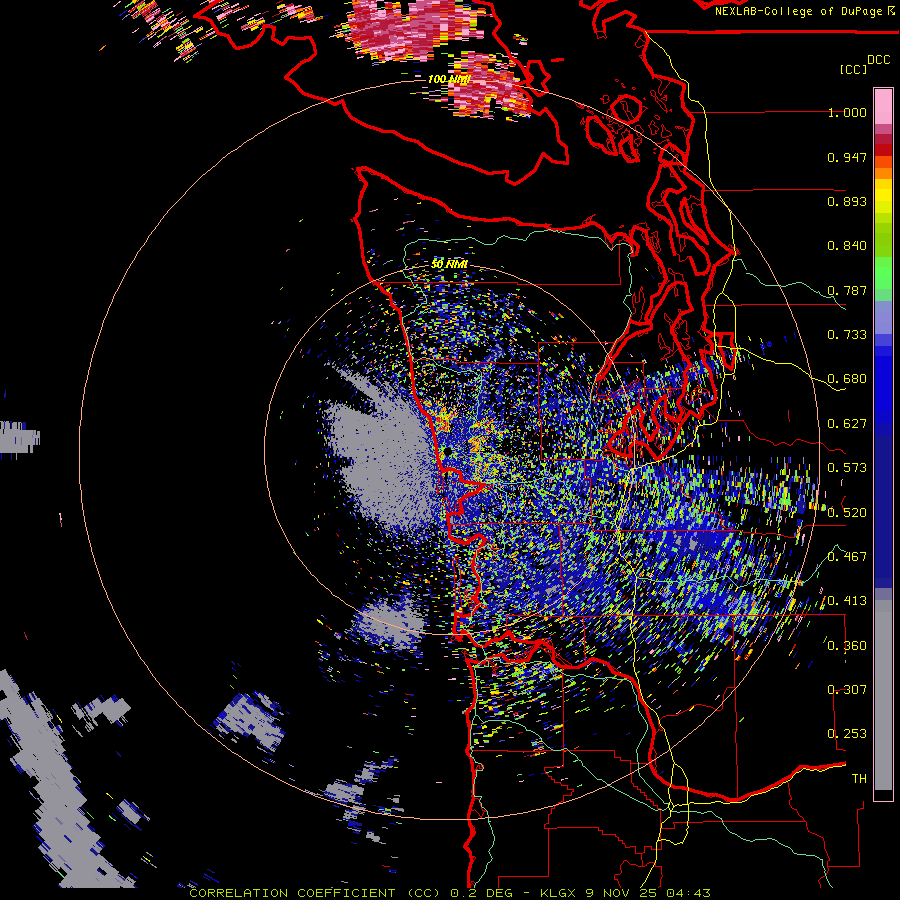Select the 0.467 scale value
900x900 pixels.
[x=847, y=557]
